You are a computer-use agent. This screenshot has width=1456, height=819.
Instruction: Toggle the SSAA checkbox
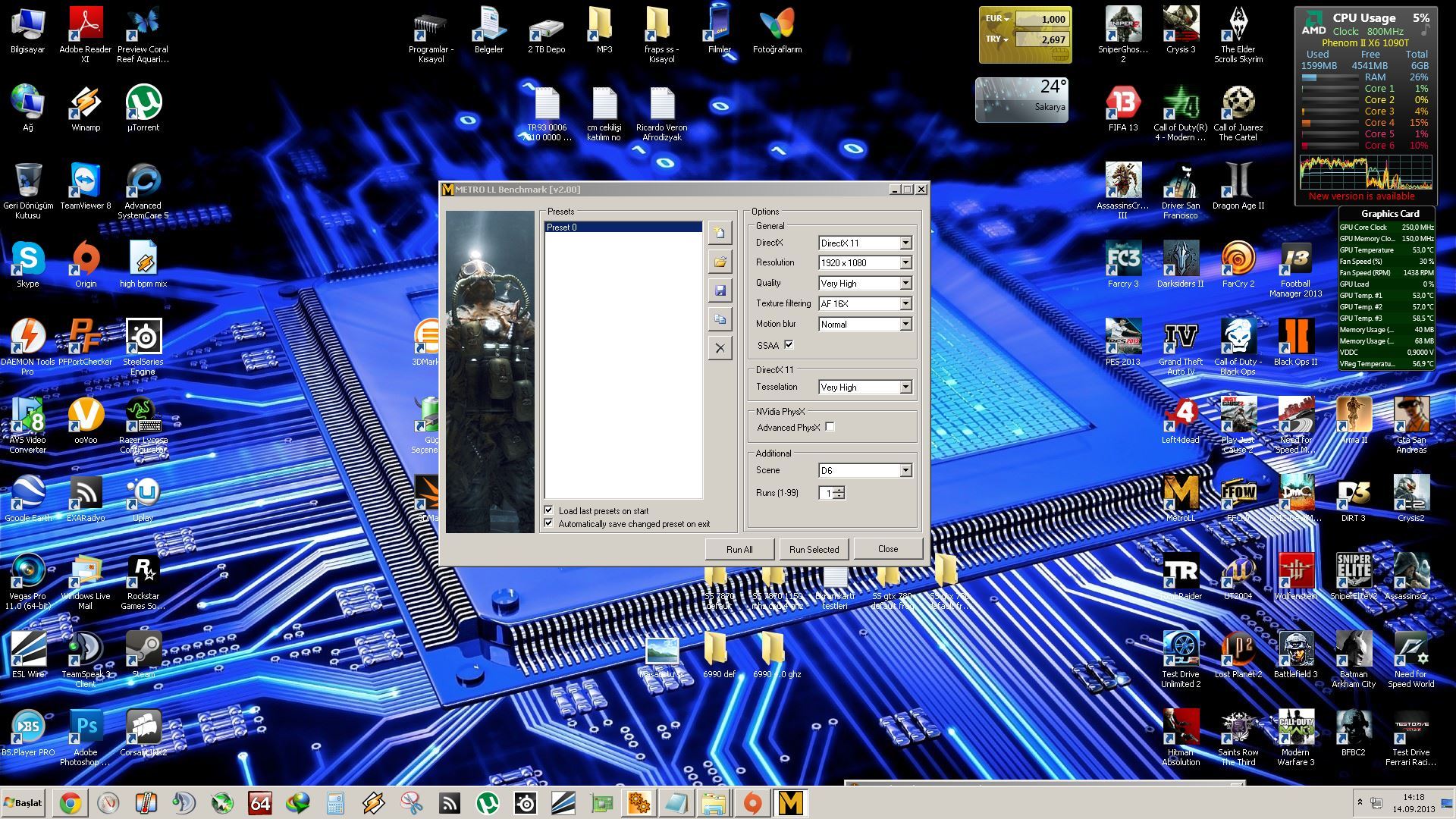point(789,345)
